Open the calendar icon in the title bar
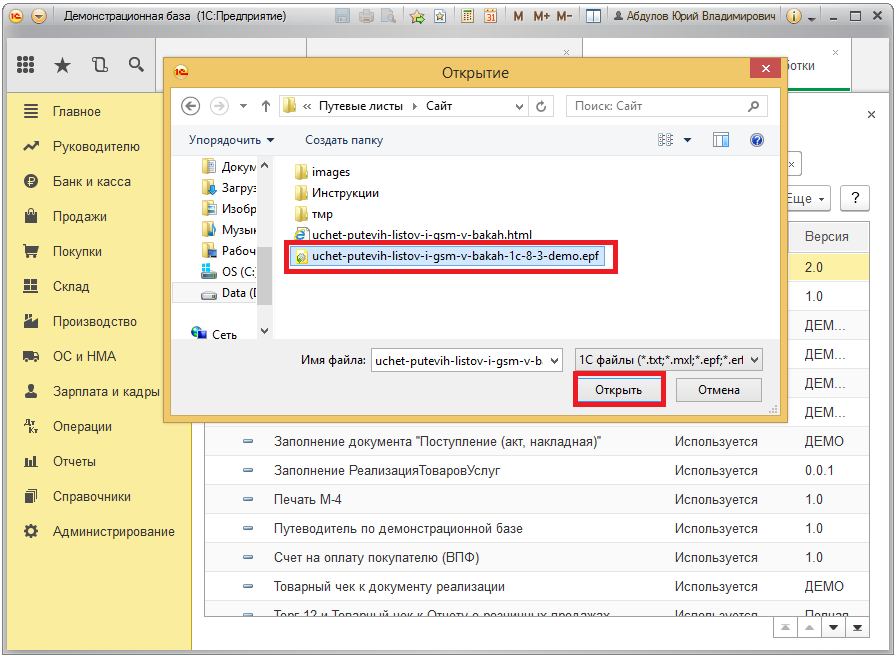This screenshot has height=657, width=896. point(491,17)
